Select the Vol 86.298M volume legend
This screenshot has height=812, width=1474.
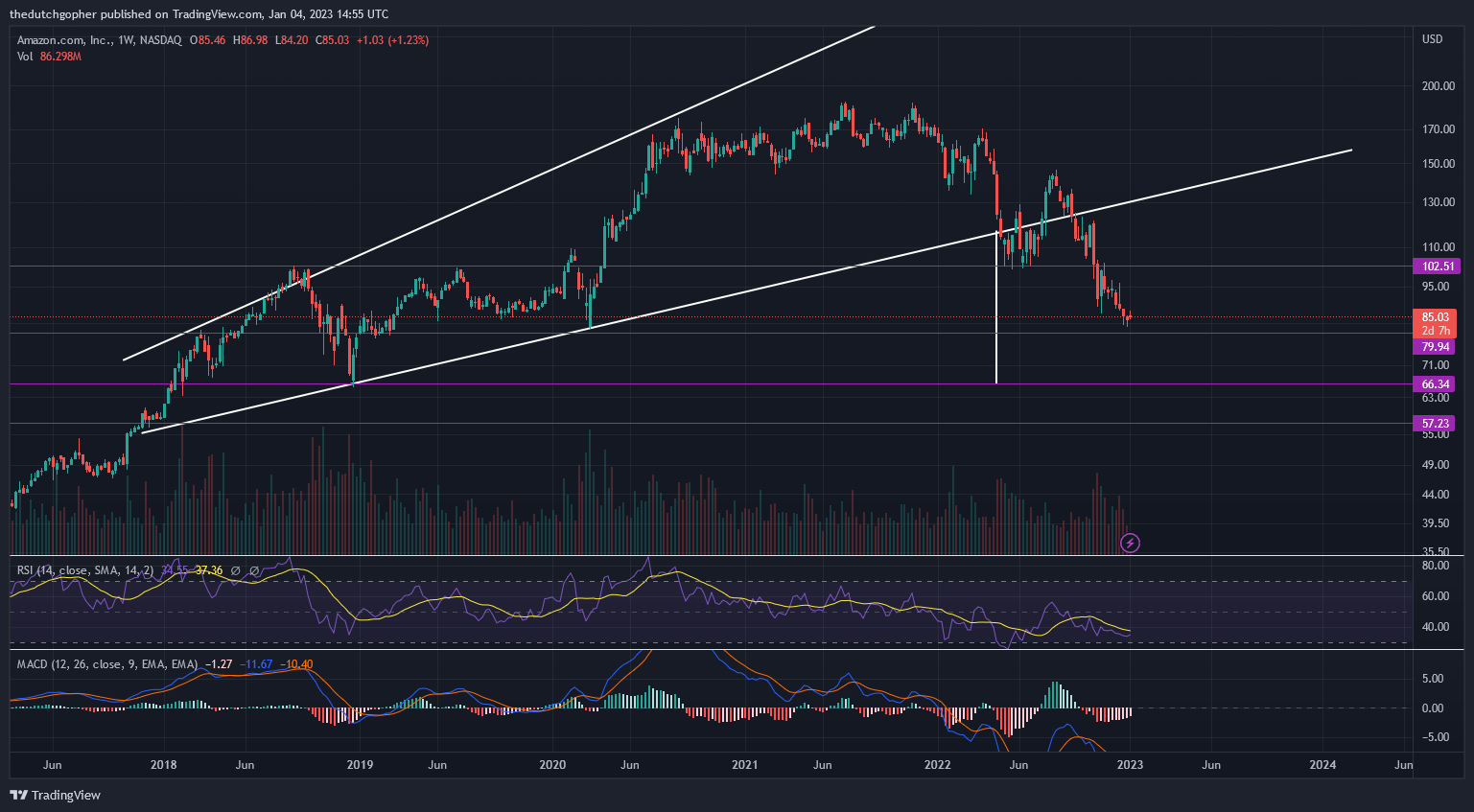[49, 57]
